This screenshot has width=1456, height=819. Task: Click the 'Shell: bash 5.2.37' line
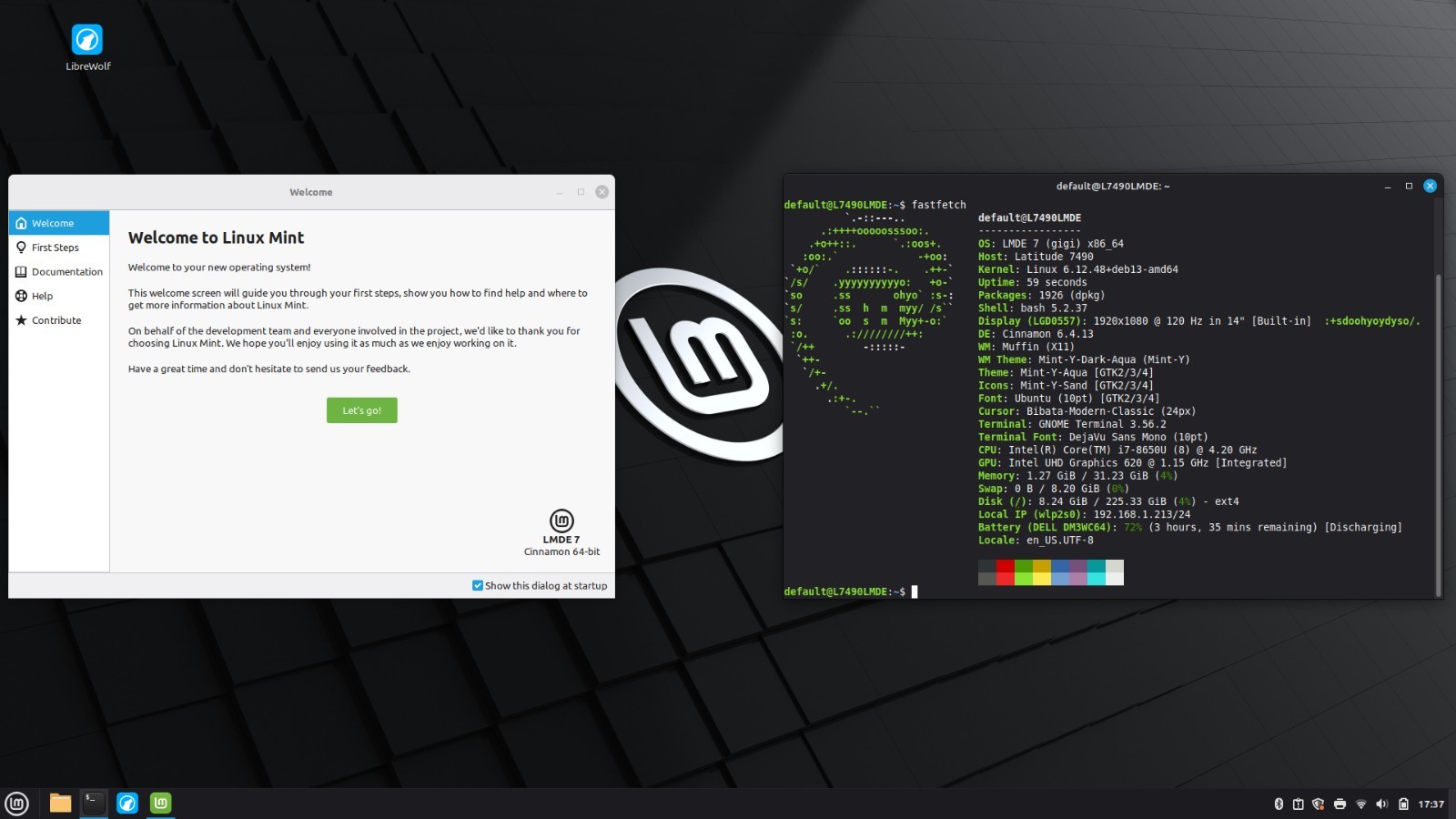(x=1033, y=308)
